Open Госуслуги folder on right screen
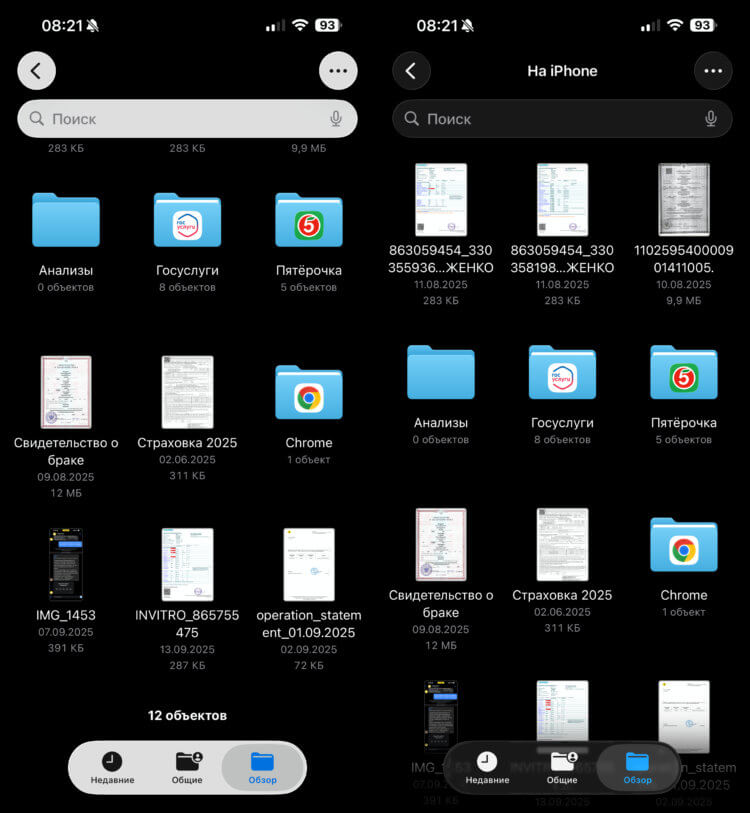This screenshot has height=813, width=750. (562, 372)
